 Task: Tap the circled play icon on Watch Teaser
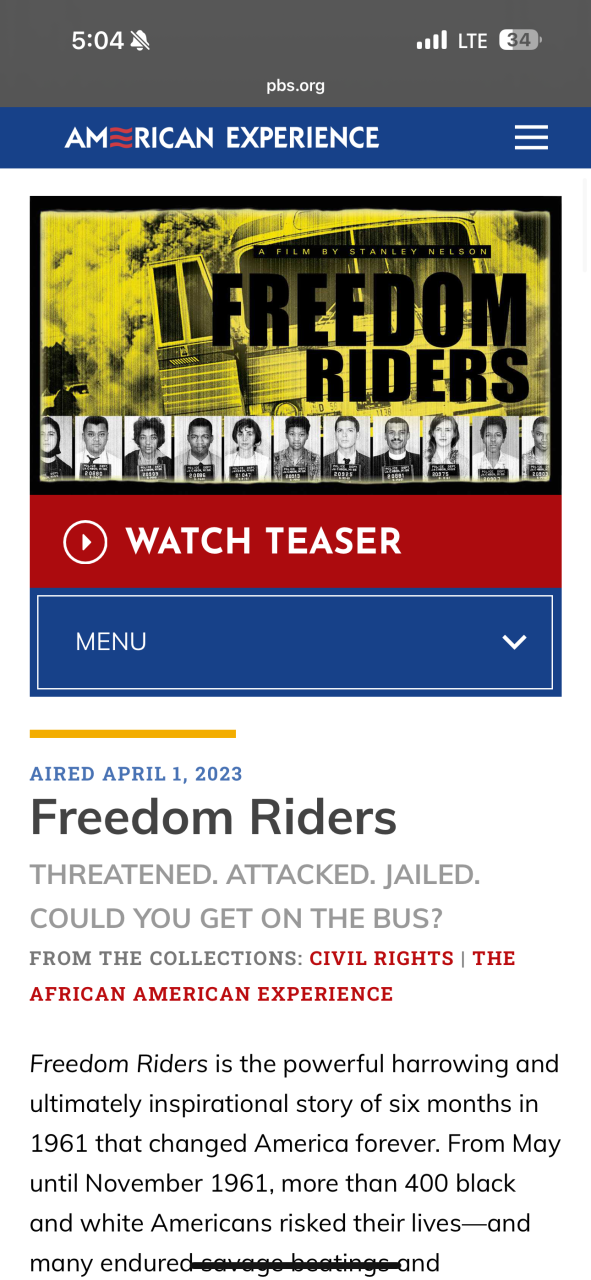[85, 541]
